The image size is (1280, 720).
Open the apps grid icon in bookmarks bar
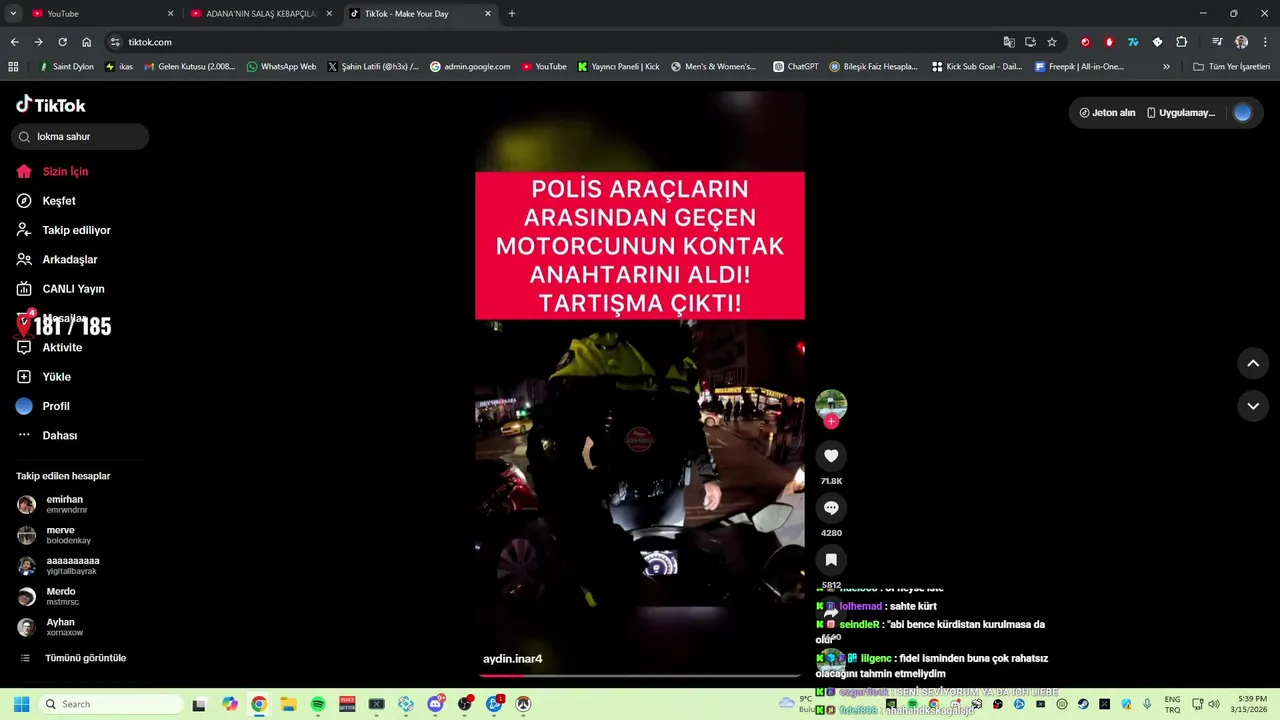pyautogui.click(x=13, y=67)
